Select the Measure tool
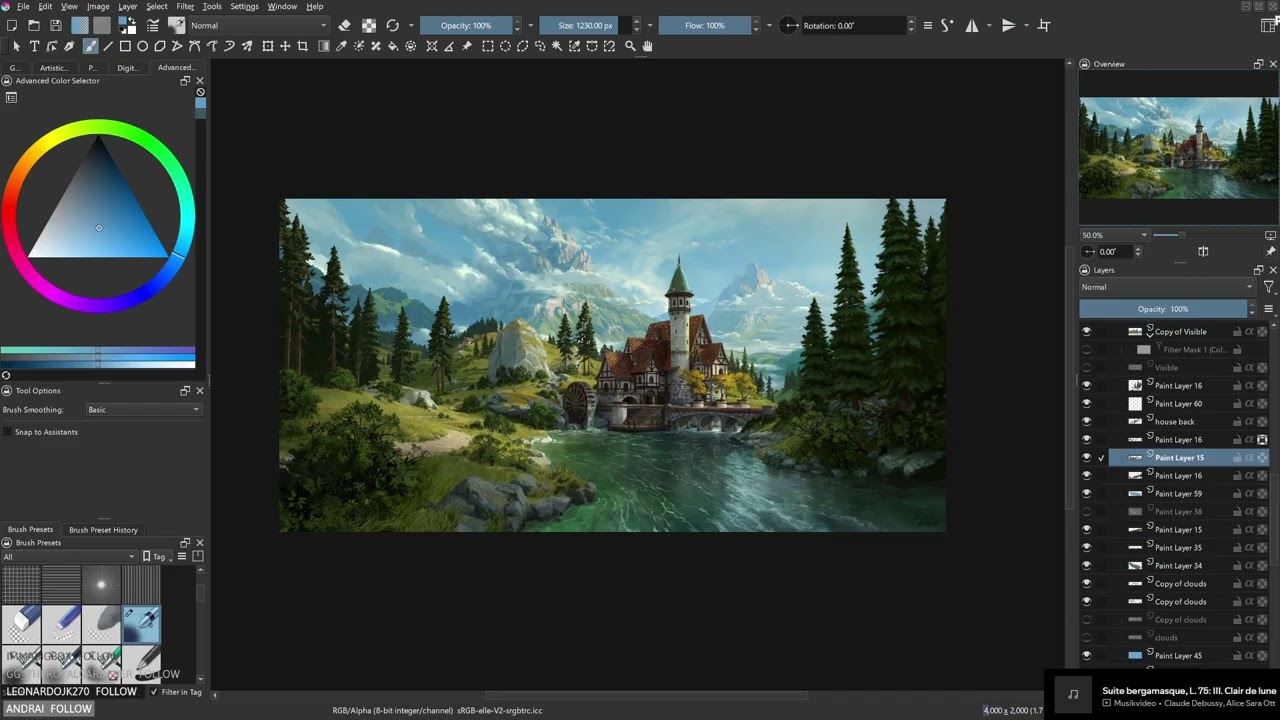The width and height of the screenshot is (1280, 720). click(449, 46)
